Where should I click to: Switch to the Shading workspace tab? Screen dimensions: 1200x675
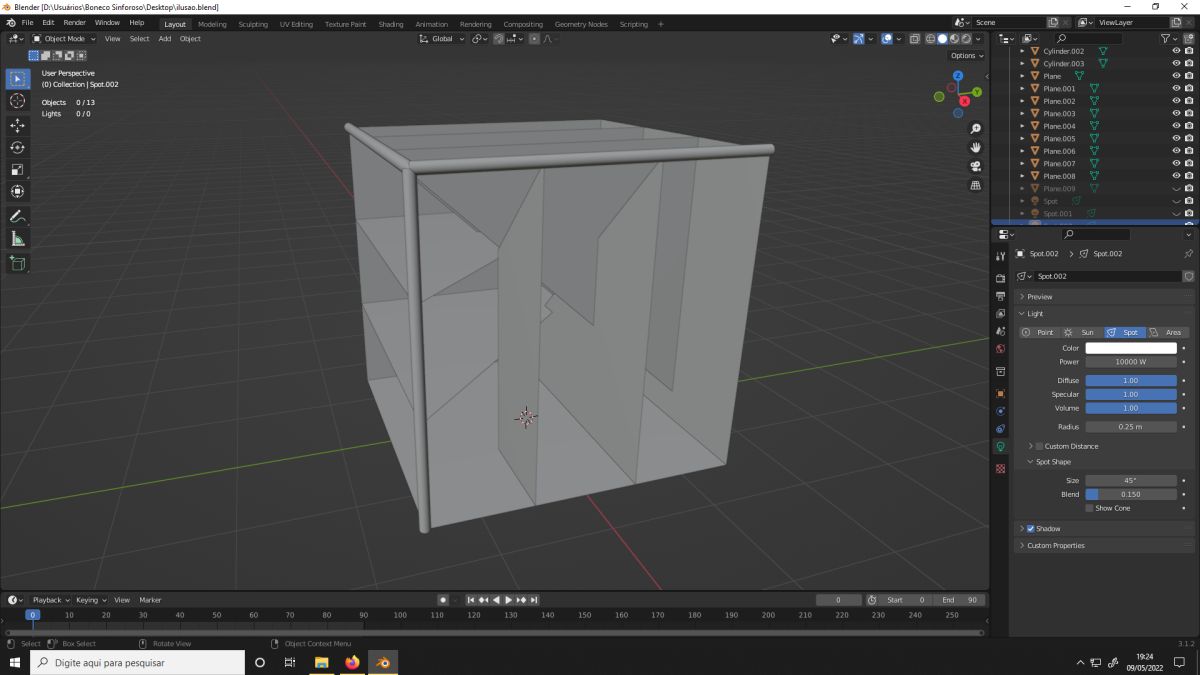coord(391,24)
